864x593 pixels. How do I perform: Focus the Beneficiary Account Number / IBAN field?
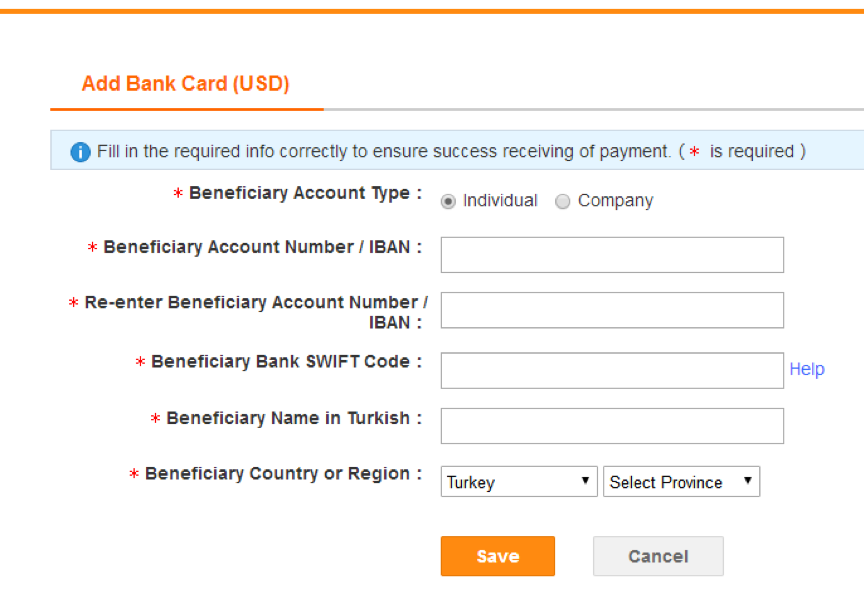pos(612,255)
